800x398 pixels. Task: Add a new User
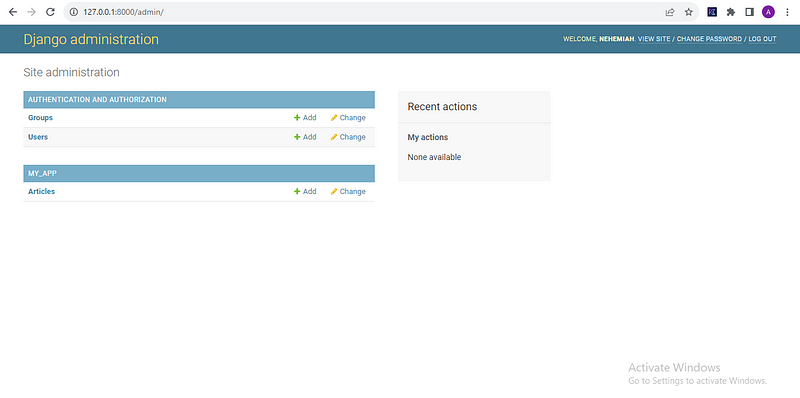point(305,137)
